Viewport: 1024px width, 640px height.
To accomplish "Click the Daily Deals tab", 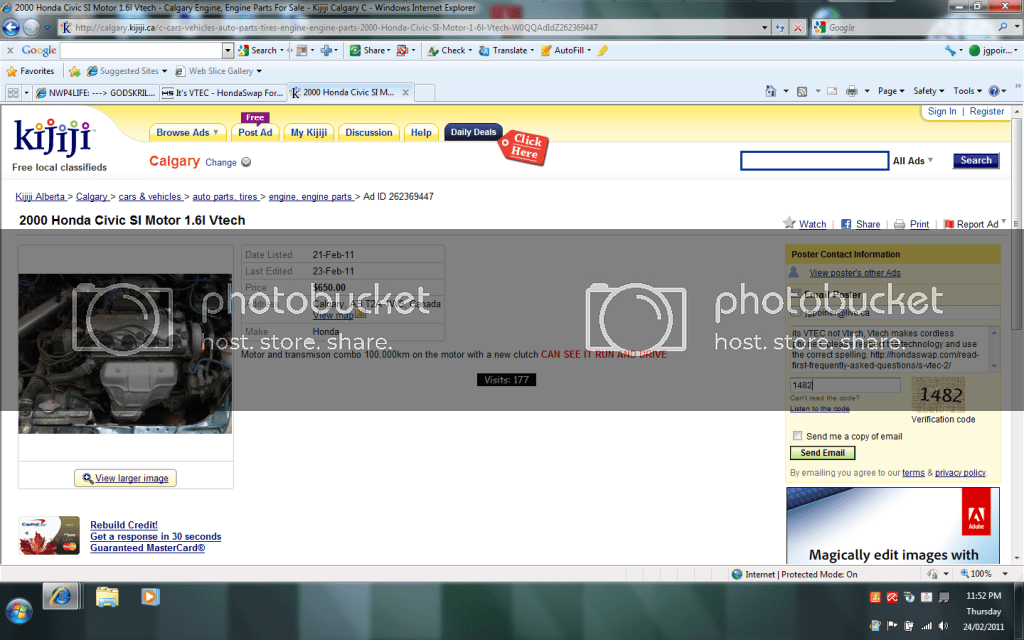I will [x=473, y=132].
